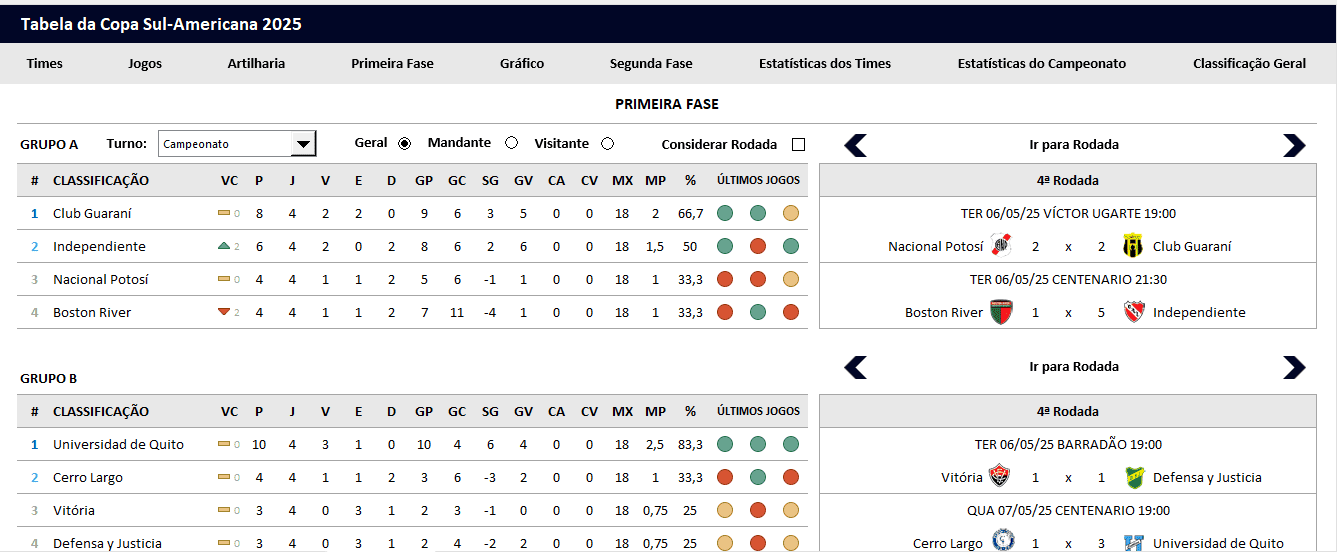The width and height of the screenshot is (1337, 552).
Task: Switch to Segunda Fase tab
Action: 651,63
